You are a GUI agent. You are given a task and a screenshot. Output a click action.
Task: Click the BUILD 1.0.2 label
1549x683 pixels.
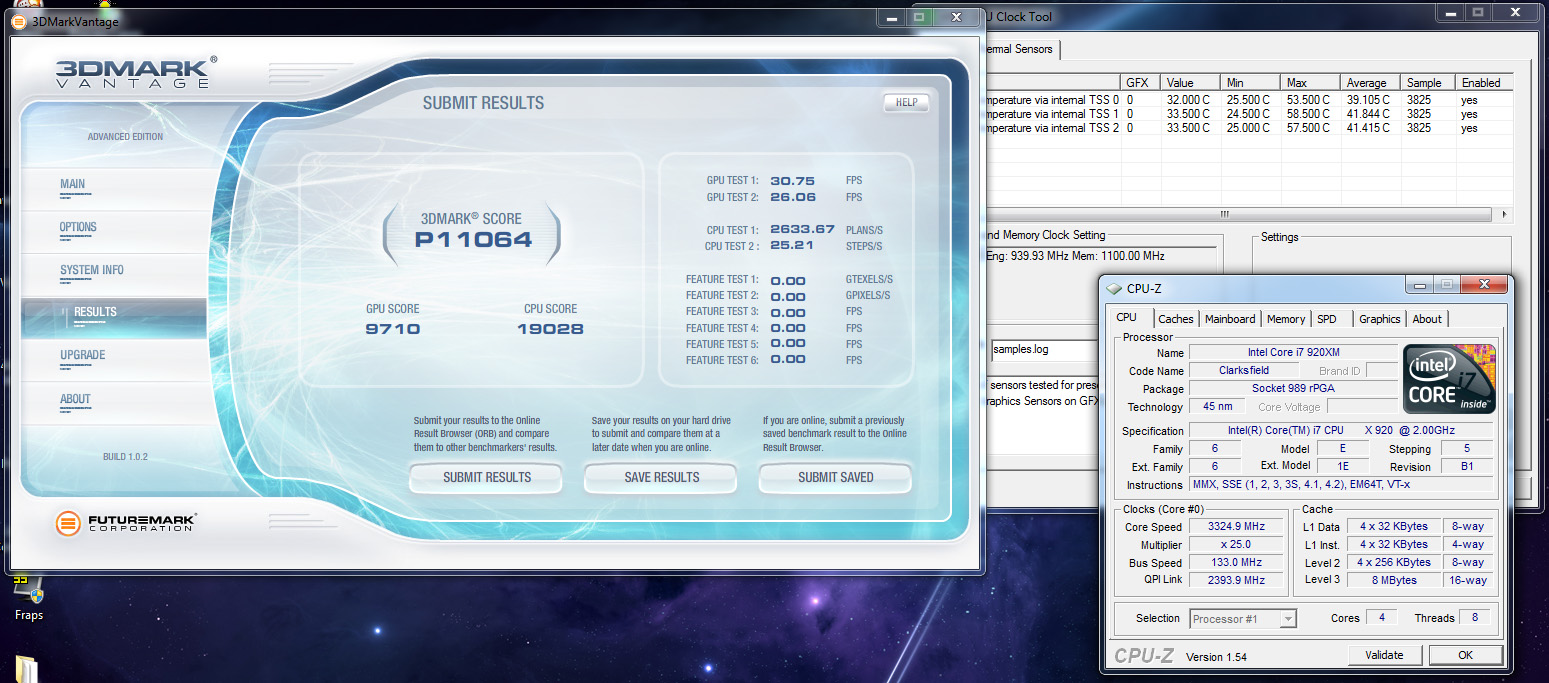pyautogui.click(x=126, y=457)
